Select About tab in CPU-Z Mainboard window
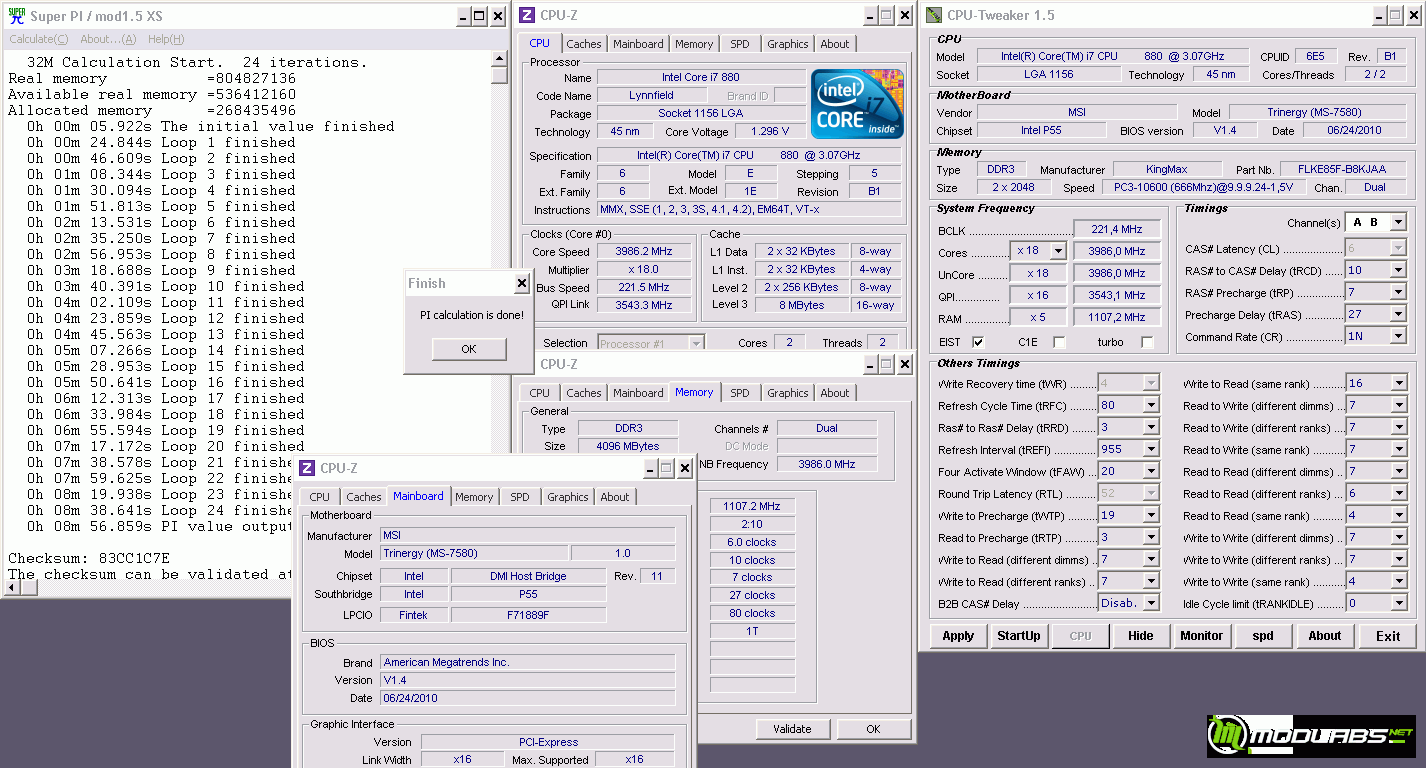The width and height of the screenshot is (1426, 768). click(615, 497)
